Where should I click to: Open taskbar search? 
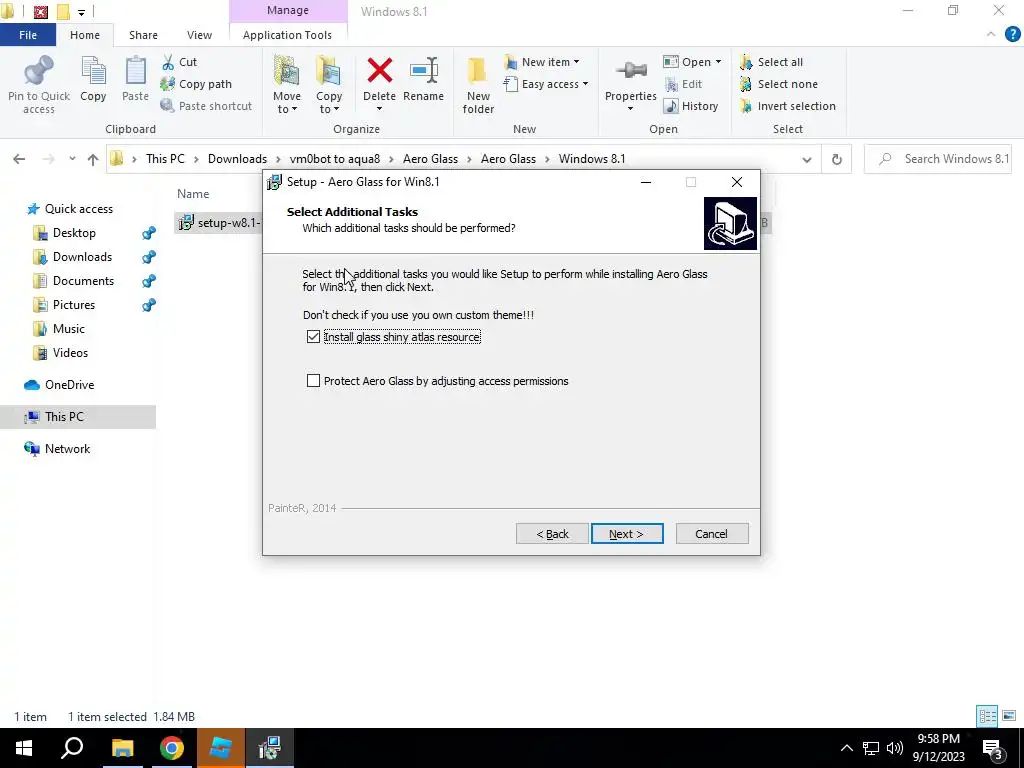click(x=72, y=748)
